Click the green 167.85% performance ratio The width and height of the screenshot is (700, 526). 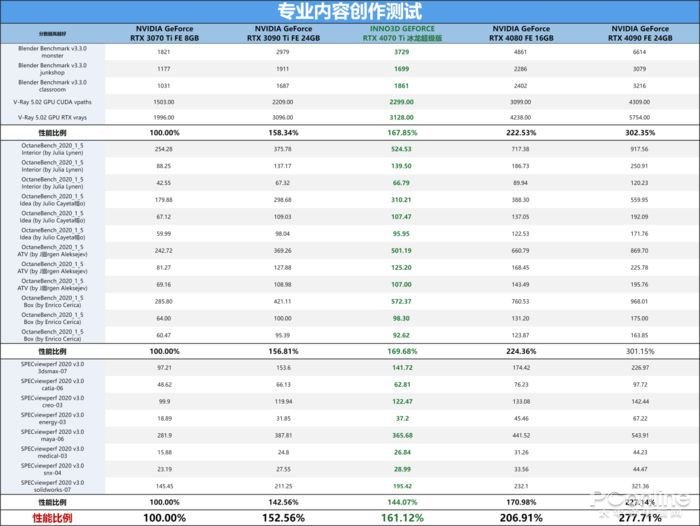tap(402, 133)
